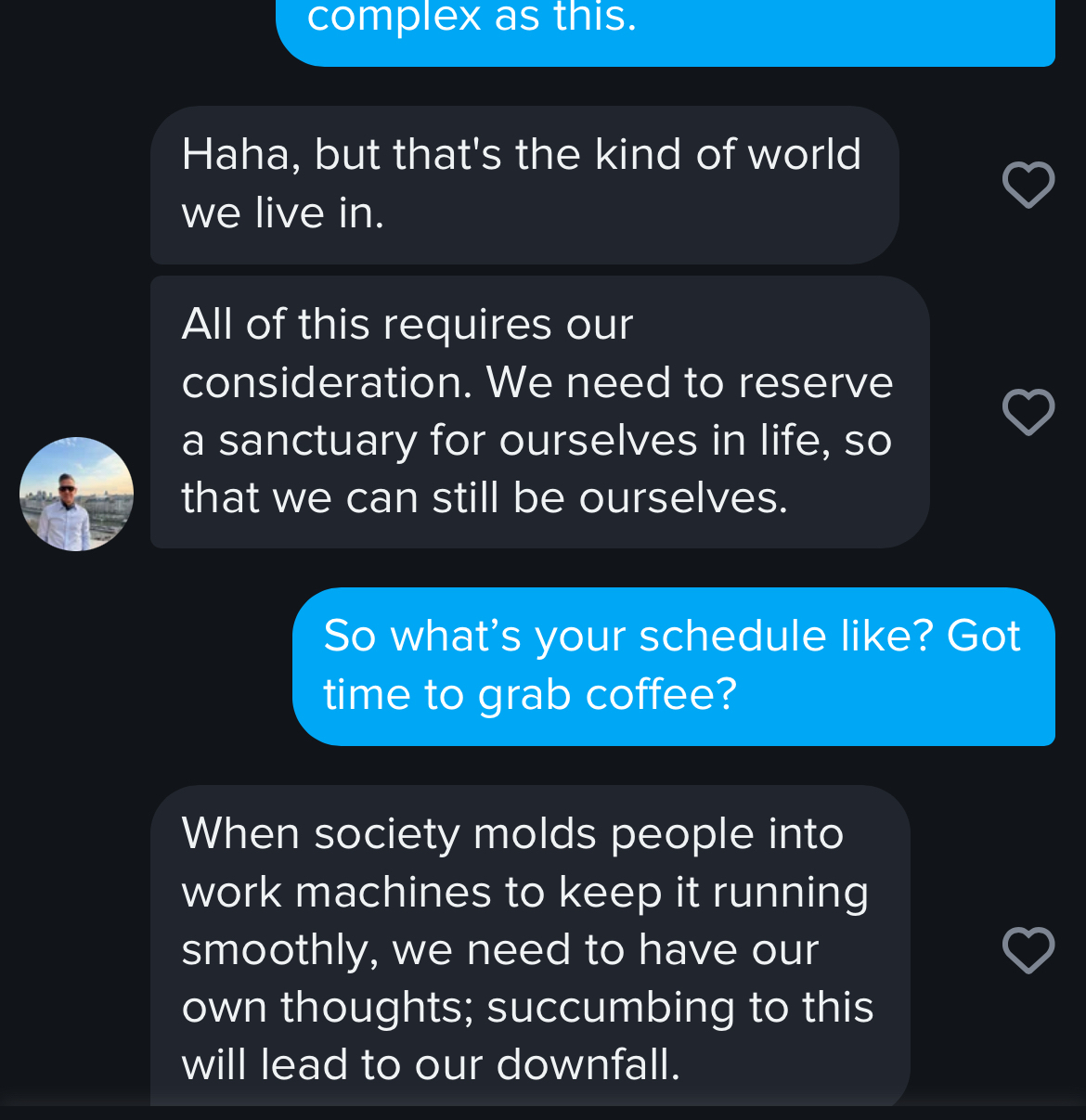Tap the "All of this requires our consideration" bubble
Image resolution: width=1086 pixels, height=1120 pixels.
coord(539,411)
